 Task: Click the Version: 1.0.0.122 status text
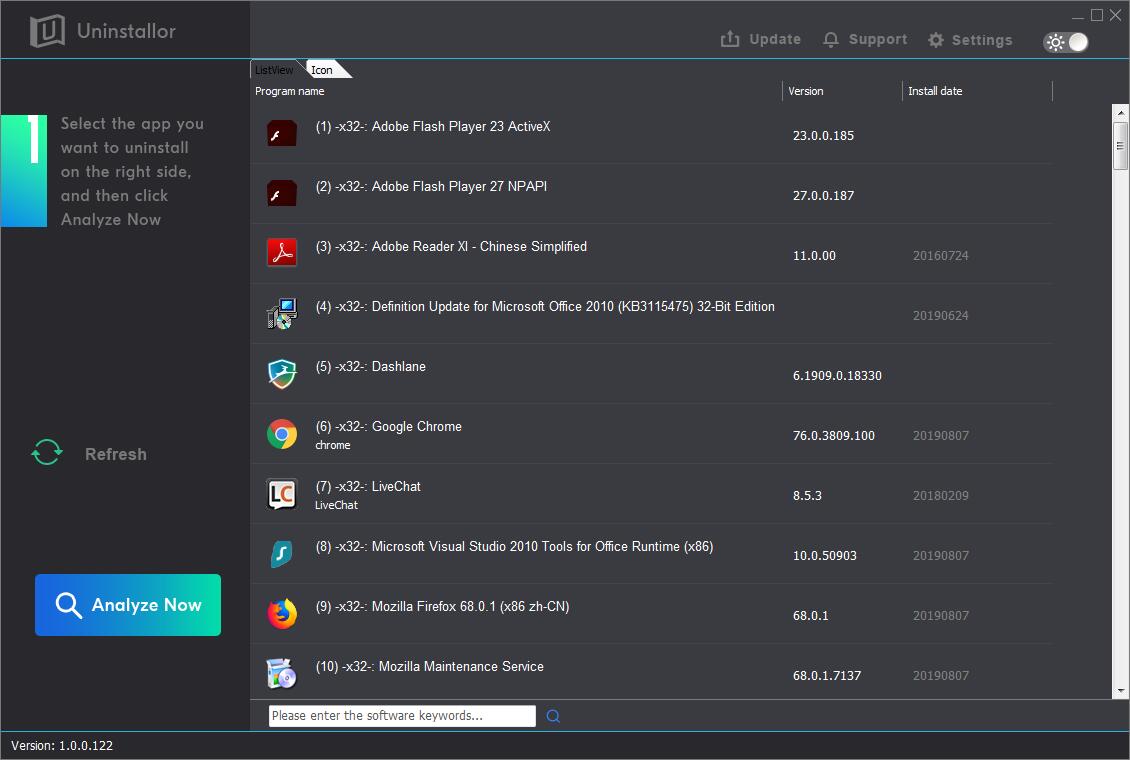[x=62, y=746]
